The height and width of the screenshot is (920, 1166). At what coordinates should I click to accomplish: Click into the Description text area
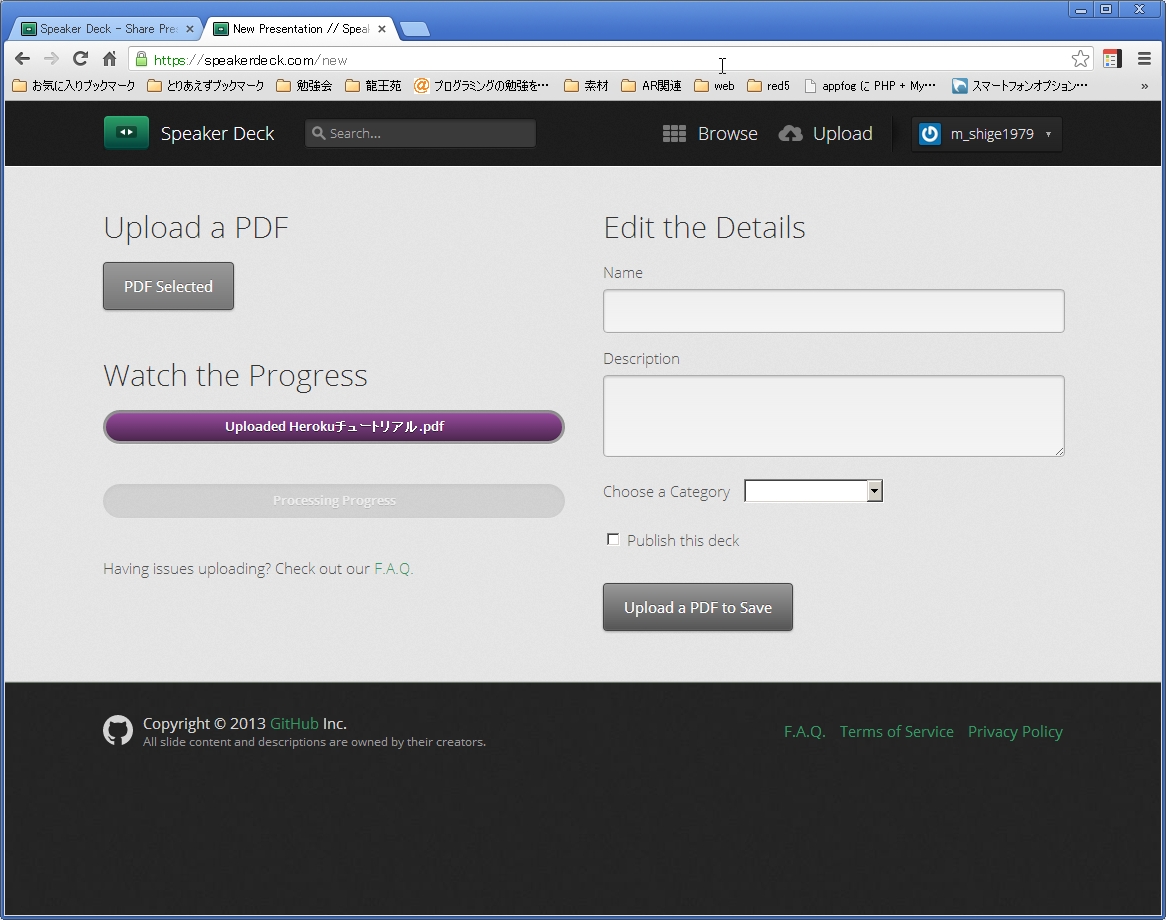click(x=834, y=416)
